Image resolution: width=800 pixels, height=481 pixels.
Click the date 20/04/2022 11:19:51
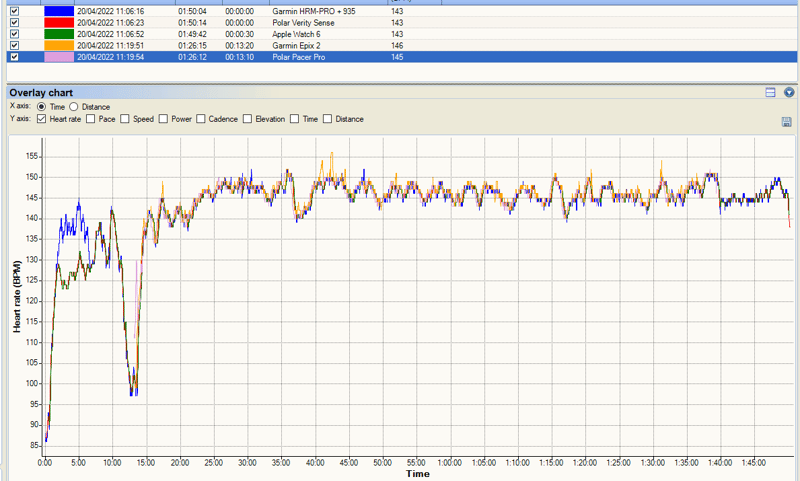click(x=111, y=45)
